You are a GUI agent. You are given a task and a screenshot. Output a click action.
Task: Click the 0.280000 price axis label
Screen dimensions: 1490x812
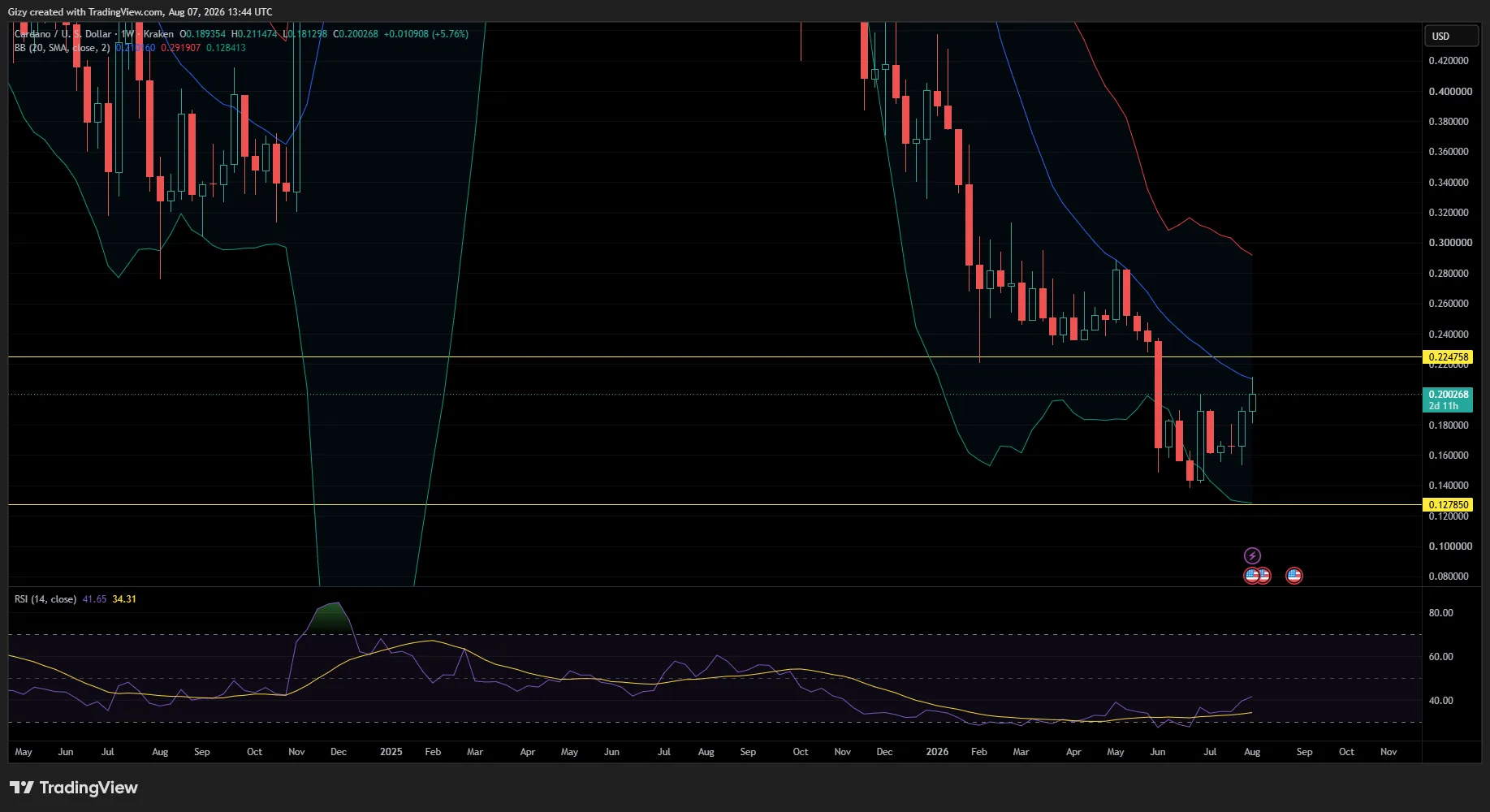coord(1449,274)
